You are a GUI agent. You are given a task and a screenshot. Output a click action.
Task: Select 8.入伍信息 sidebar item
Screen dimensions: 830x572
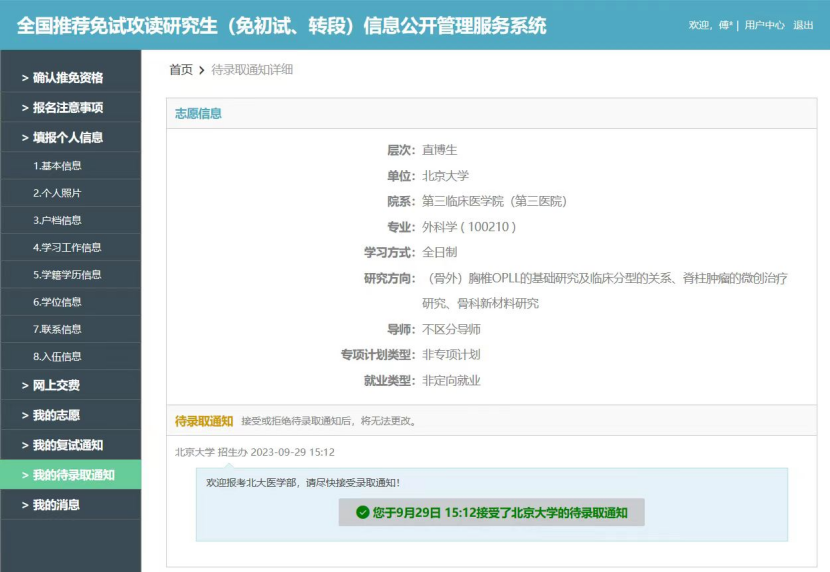tap(57, 356)
